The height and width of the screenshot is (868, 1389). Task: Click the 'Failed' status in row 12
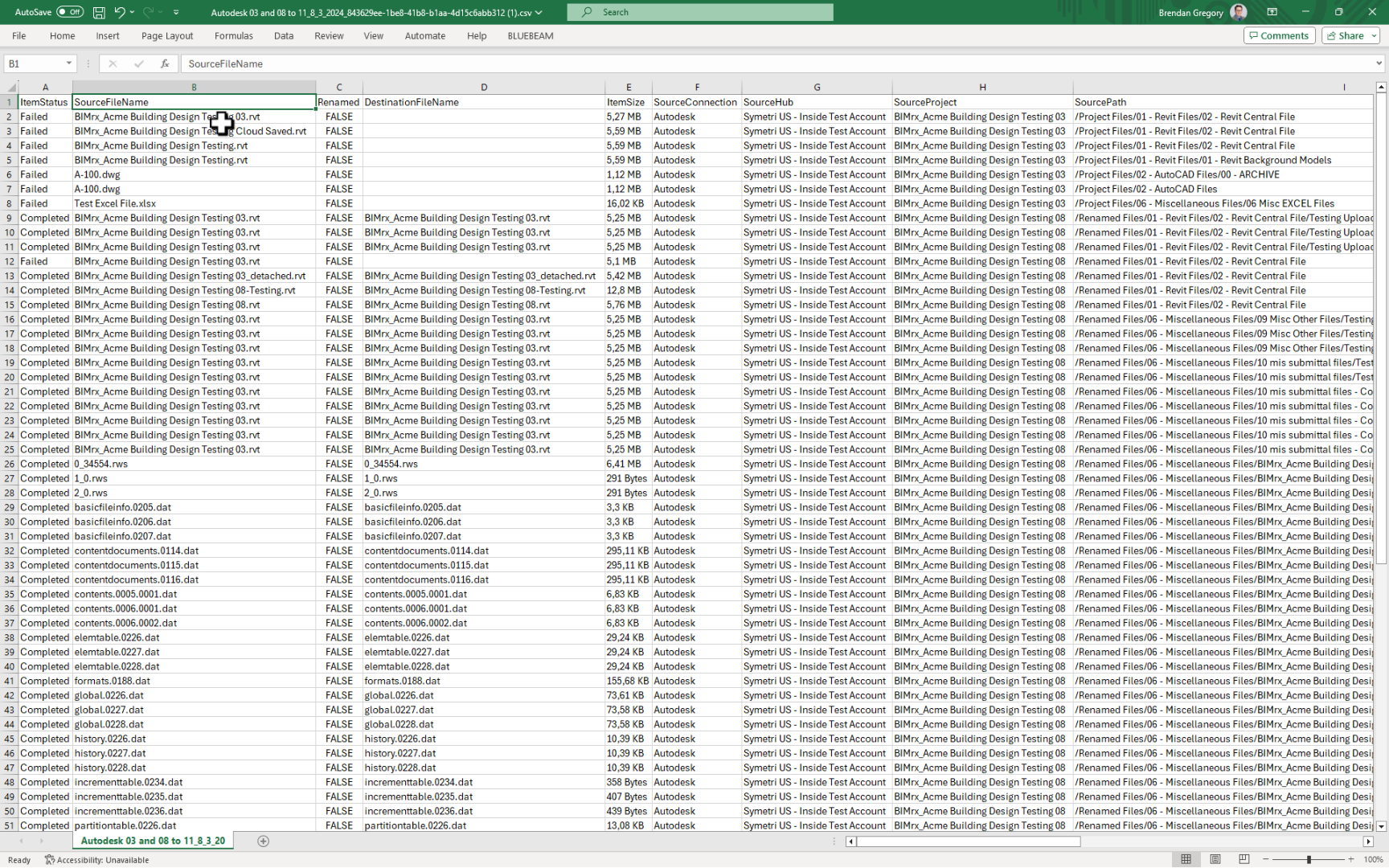pyautogui.click(x=45, y=261)
